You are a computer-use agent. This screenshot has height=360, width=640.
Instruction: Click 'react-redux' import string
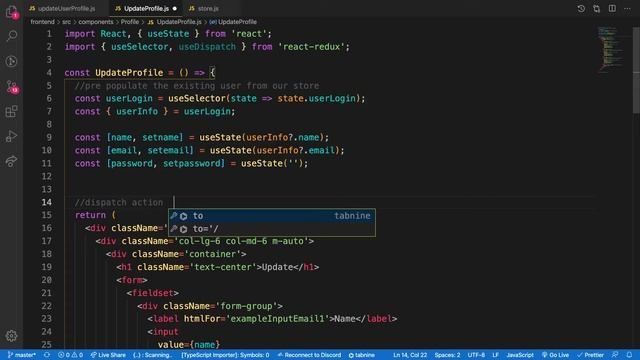point(311,47)
